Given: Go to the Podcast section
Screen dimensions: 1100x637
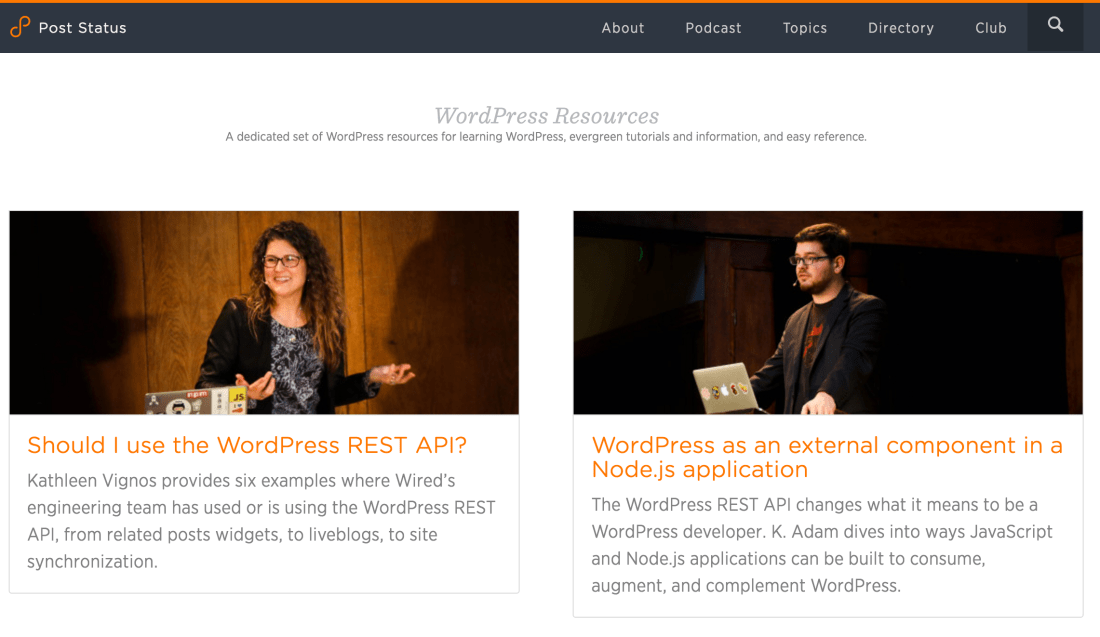Looking at the screenshot, I should tap(713, 28).
